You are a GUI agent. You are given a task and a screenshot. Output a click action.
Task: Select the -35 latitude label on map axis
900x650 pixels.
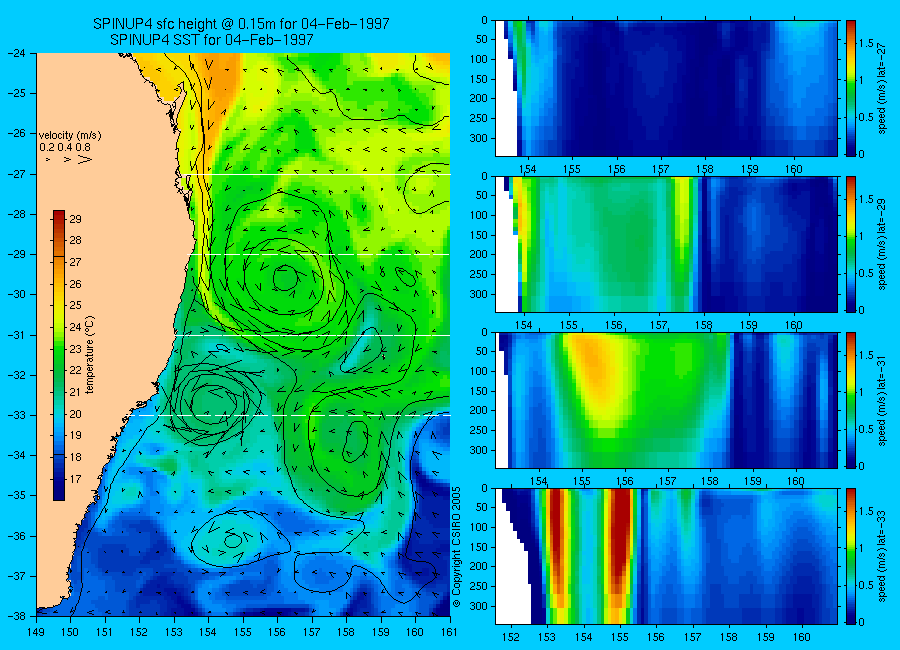click(x=16, y=495)
